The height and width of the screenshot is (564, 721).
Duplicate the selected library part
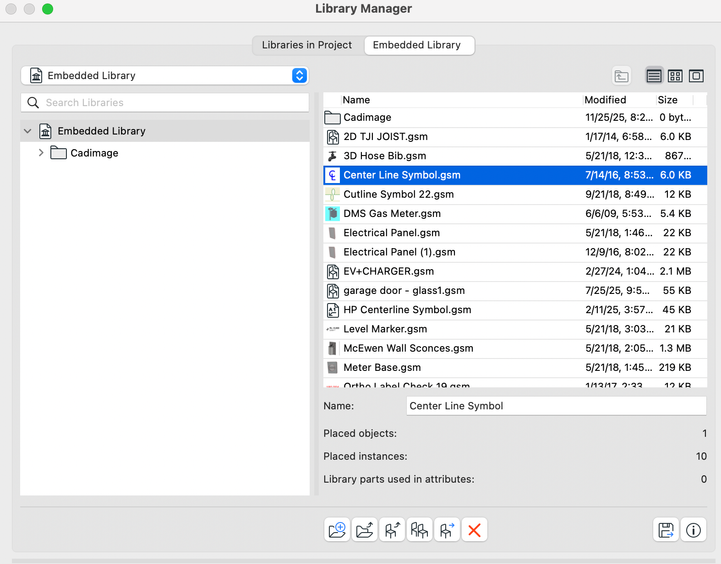coord(419,530)
